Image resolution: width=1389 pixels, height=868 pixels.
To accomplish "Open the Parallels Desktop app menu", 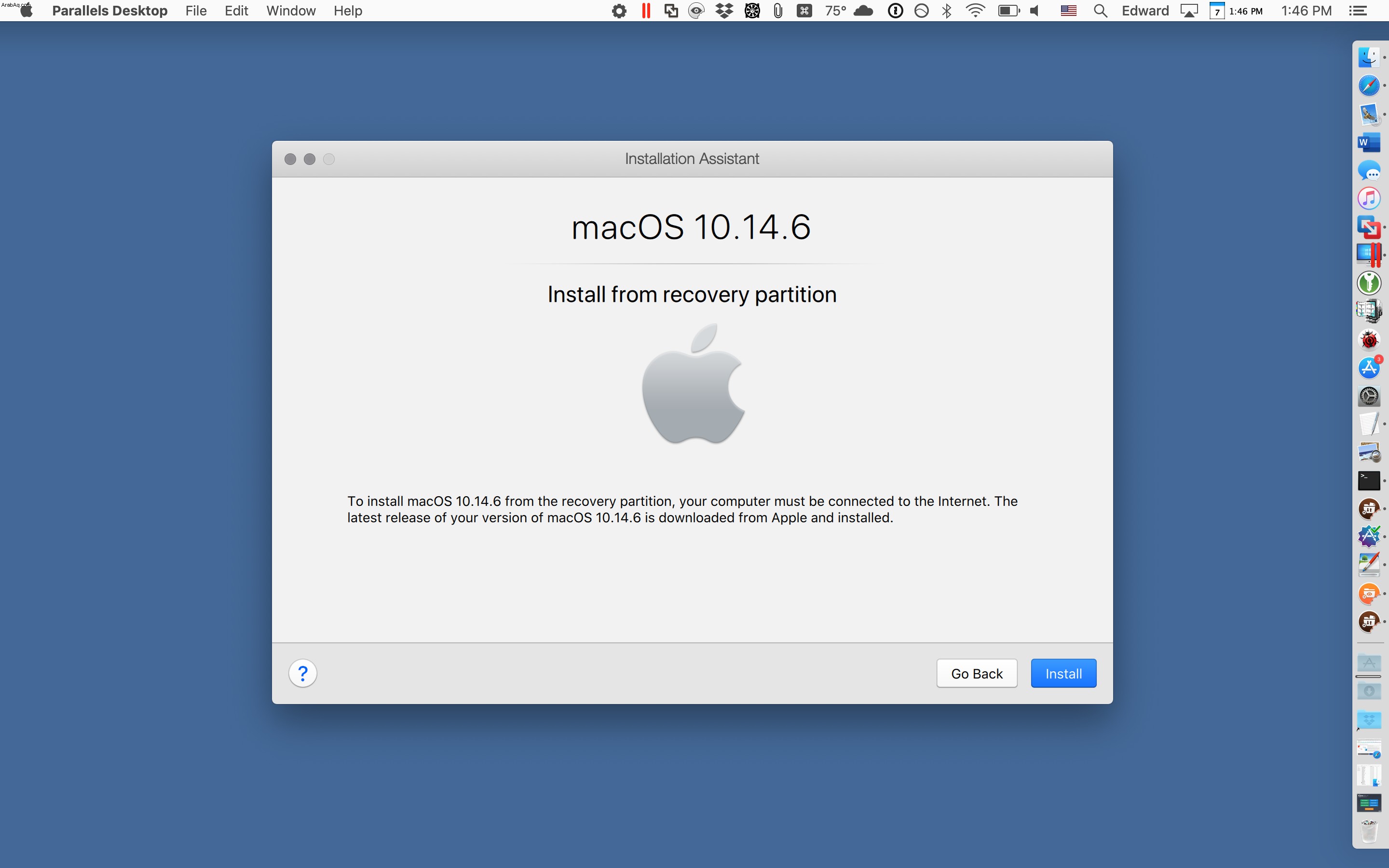I will 109,10.
